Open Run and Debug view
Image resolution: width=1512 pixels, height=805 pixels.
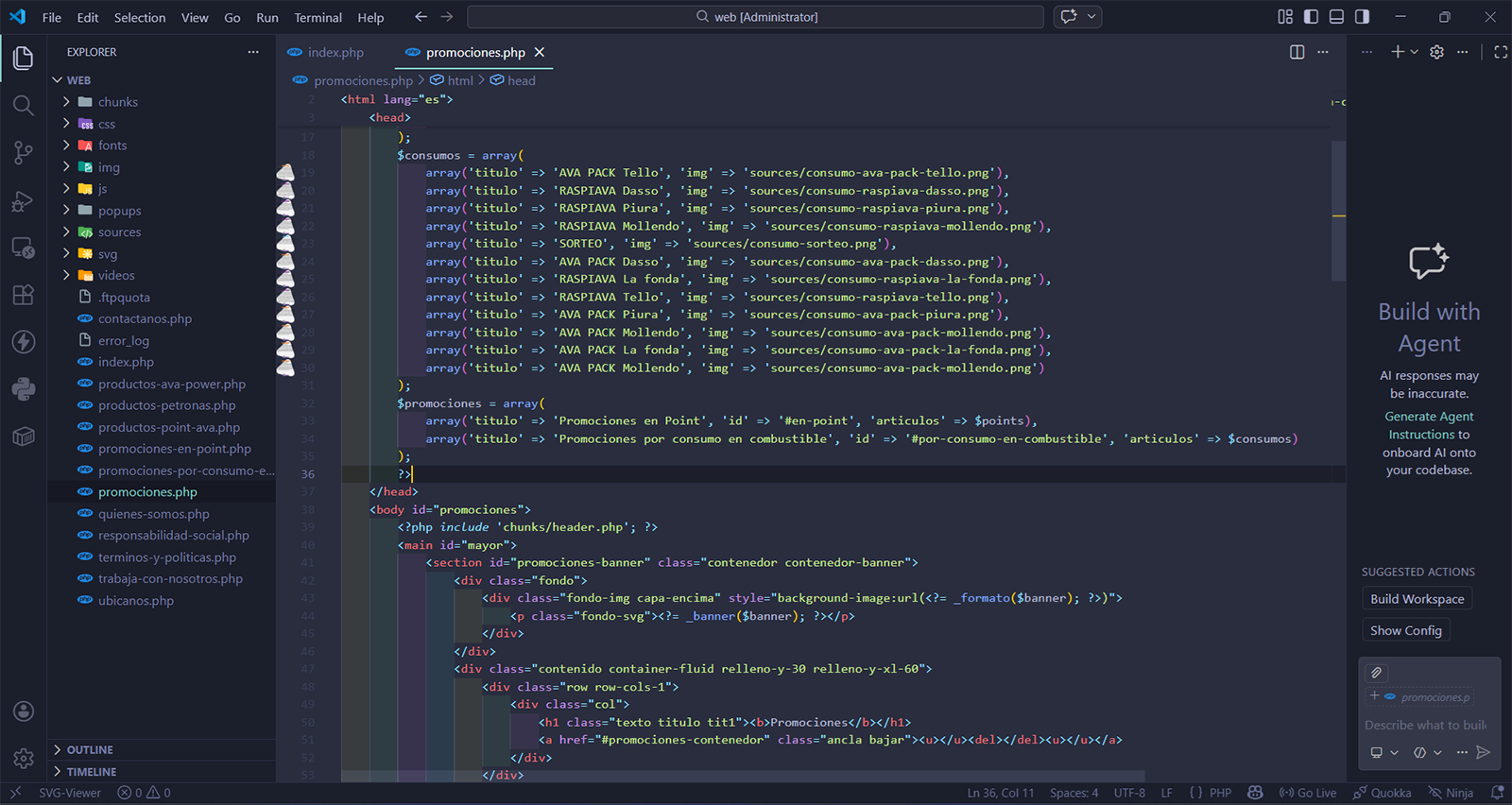point(24,201)
